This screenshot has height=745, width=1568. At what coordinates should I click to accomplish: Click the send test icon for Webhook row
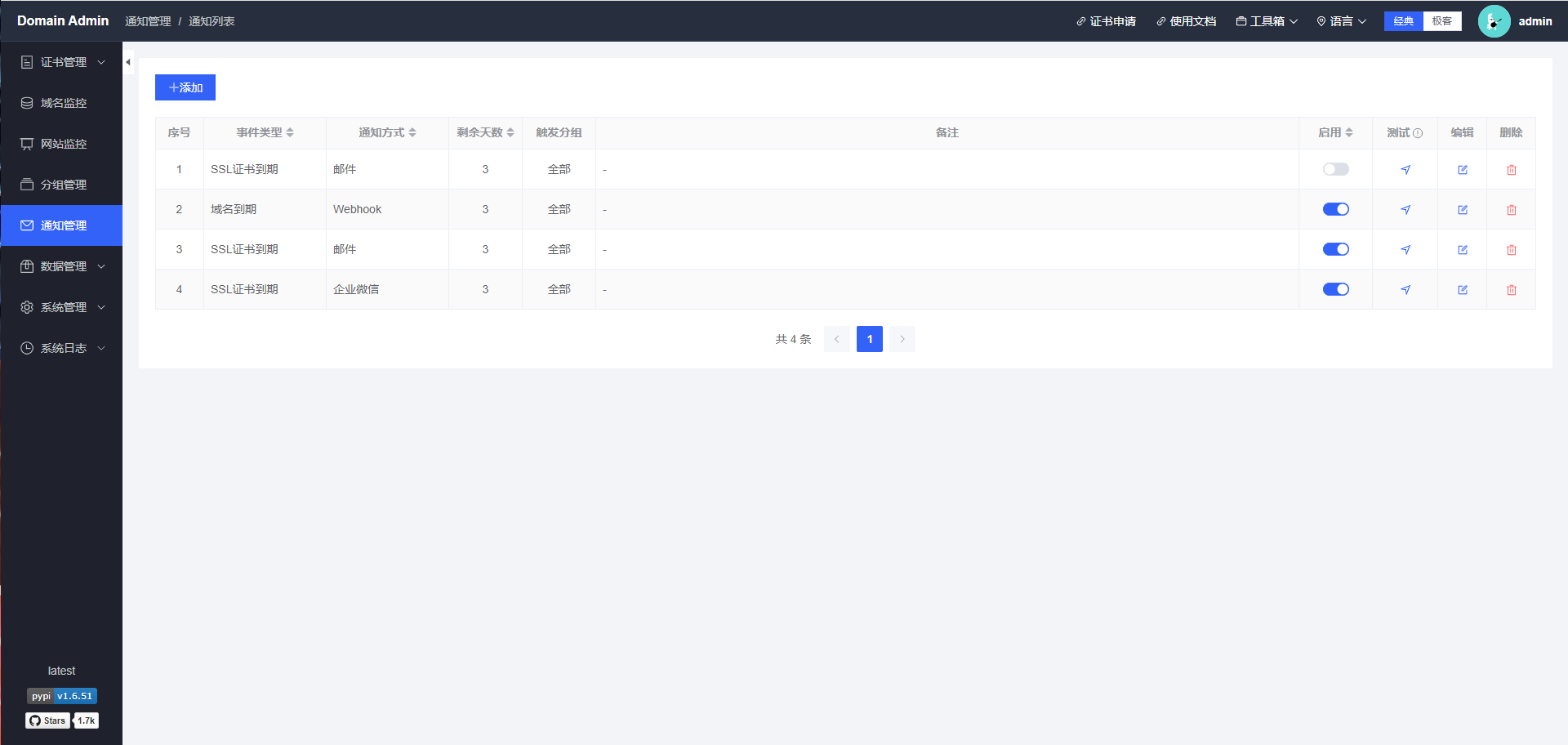1405,209
